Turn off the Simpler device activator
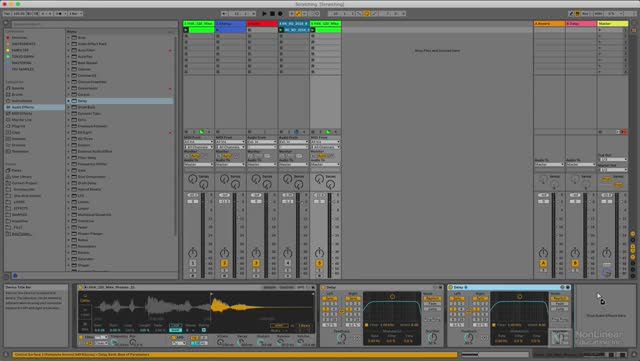The height and width of the screenshot is (361, 640). pyautogui.click(x=81, y=287)
